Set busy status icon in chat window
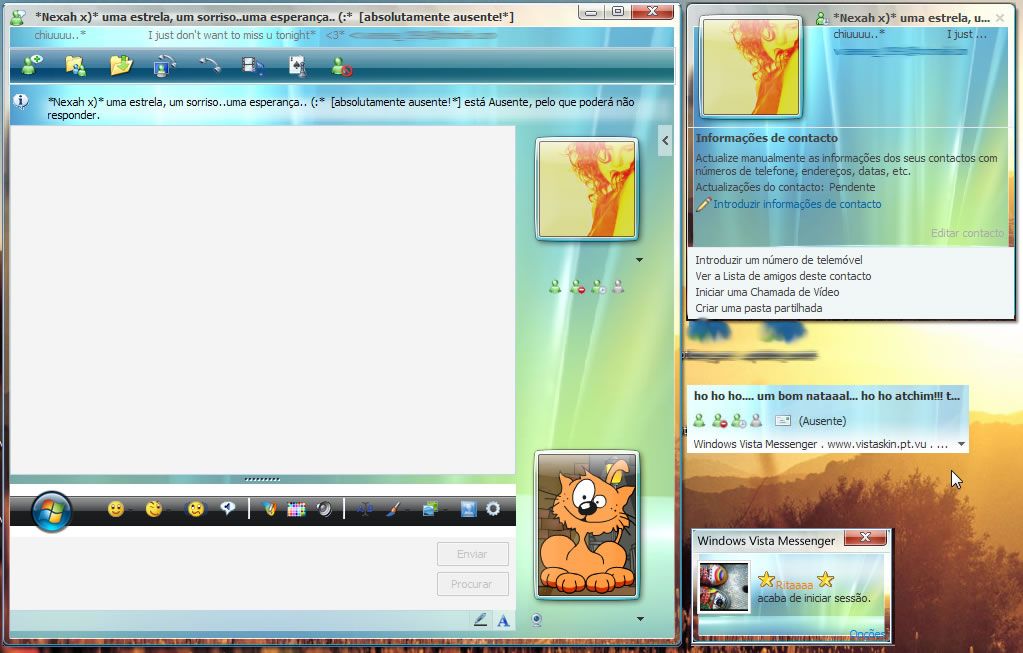This screenshot has width=1023, height=653. tap(577, 286)
